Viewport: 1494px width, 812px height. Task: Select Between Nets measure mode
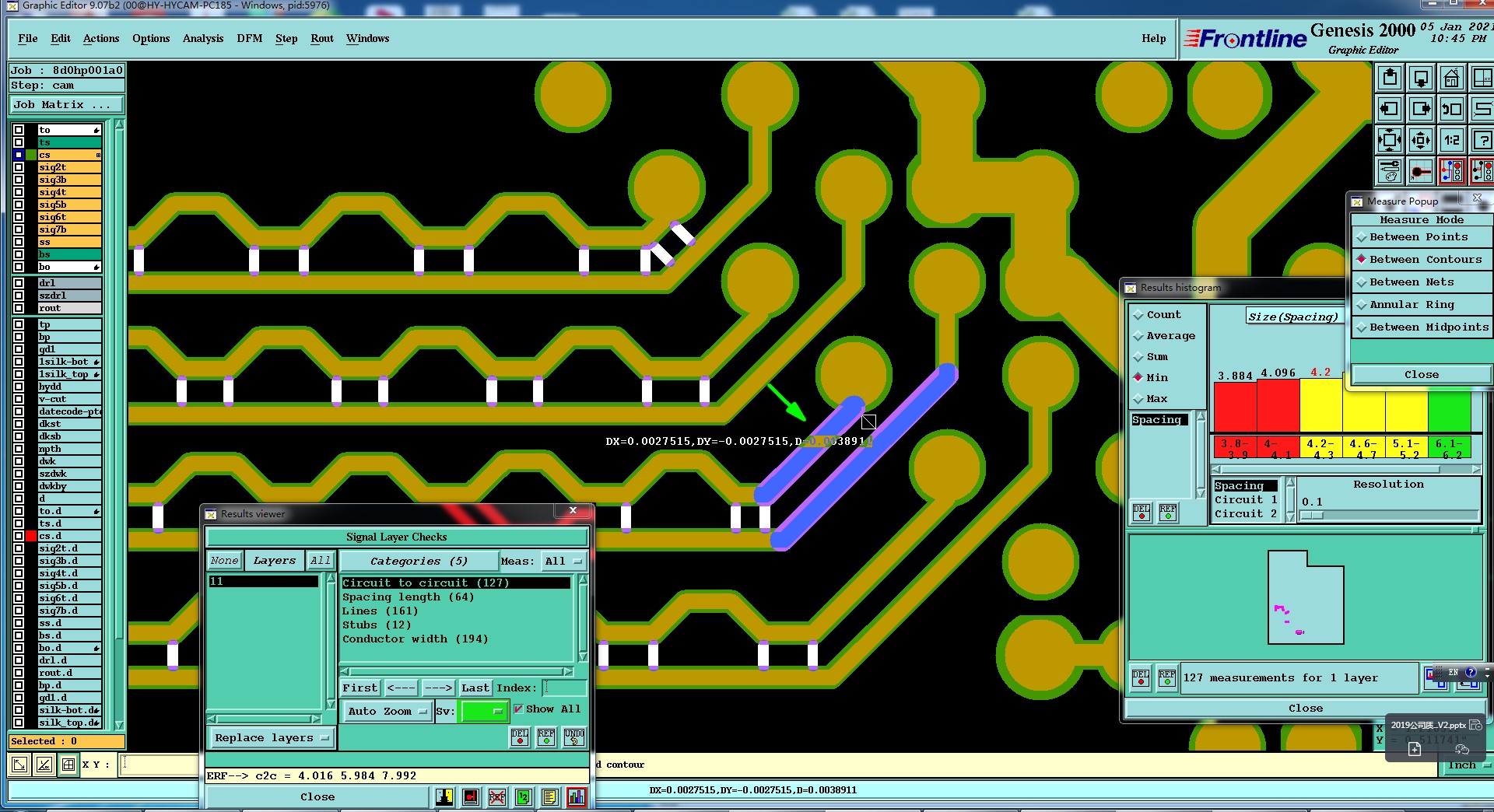[x=1422, y=282]
